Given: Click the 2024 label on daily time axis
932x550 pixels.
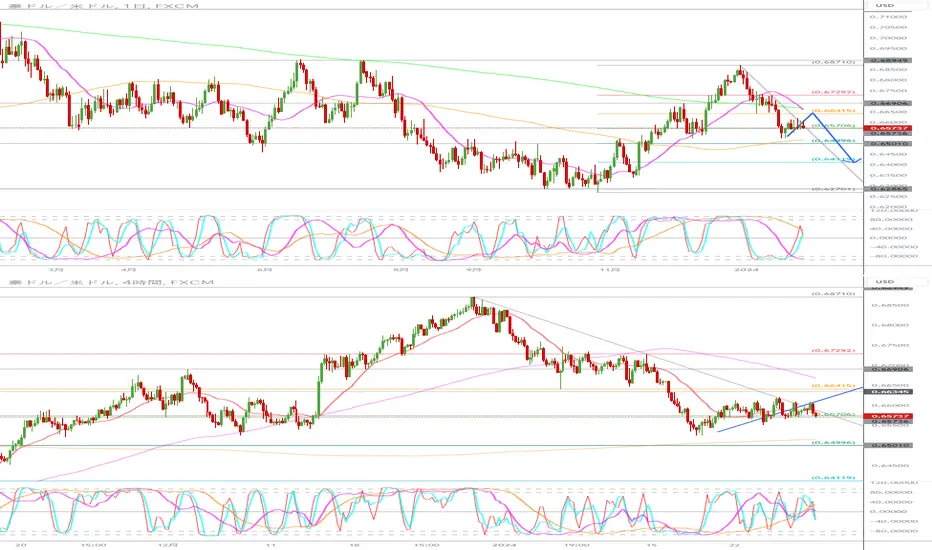Looking at the screenshot, I should 747,269.
